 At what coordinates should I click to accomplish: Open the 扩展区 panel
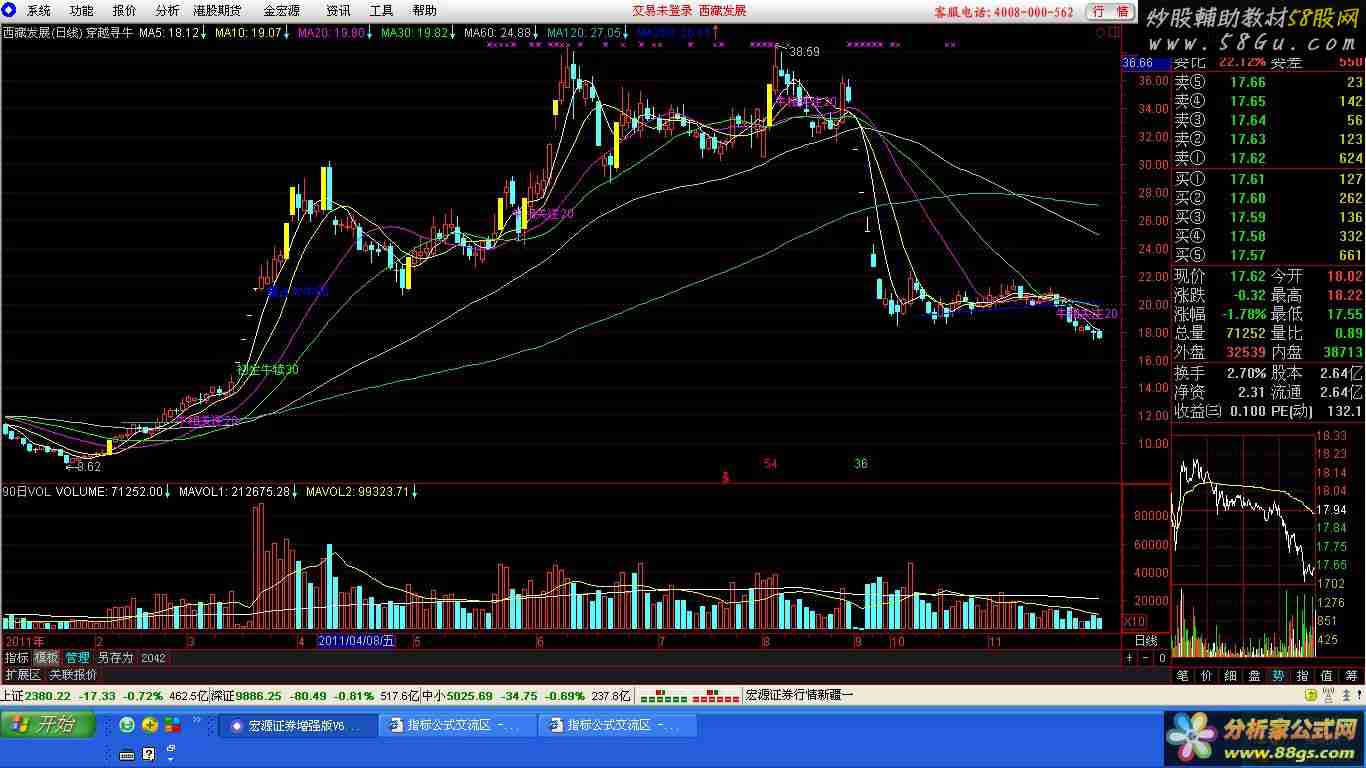coord(22,675)
